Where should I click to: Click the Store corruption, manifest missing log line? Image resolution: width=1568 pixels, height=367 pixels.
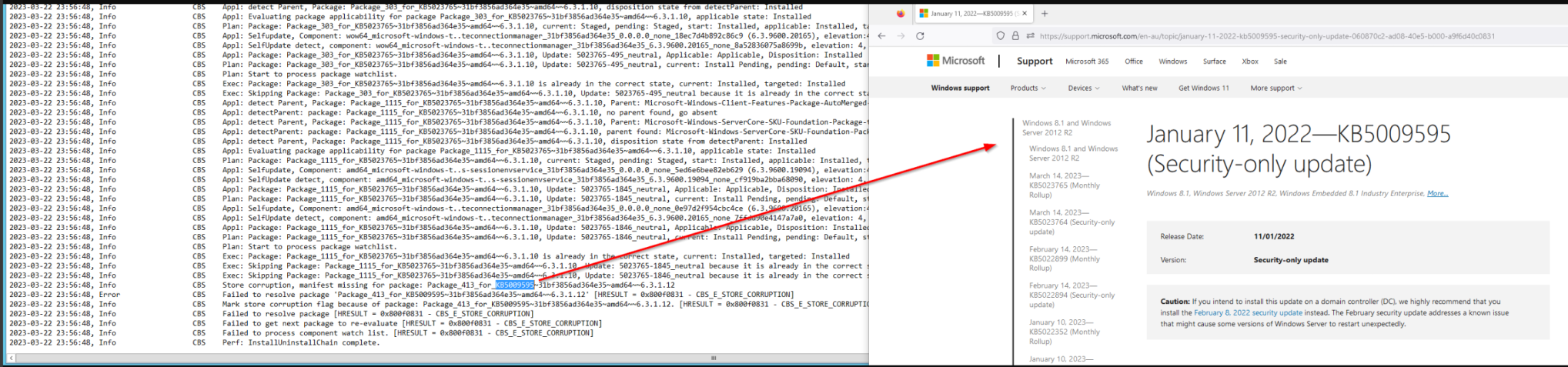pyautogui.click(x=449, y=285)
